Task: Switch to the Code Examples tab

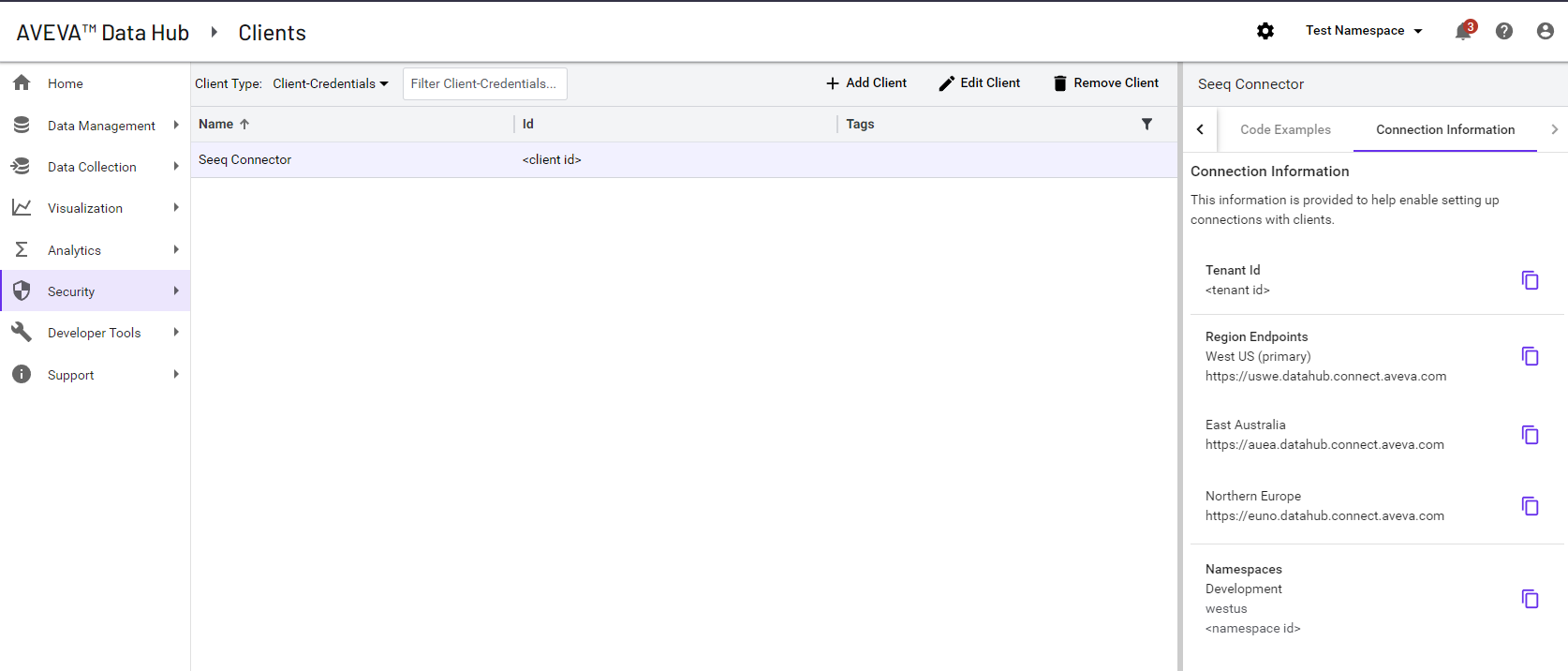Action: (x=1285, y=129)
